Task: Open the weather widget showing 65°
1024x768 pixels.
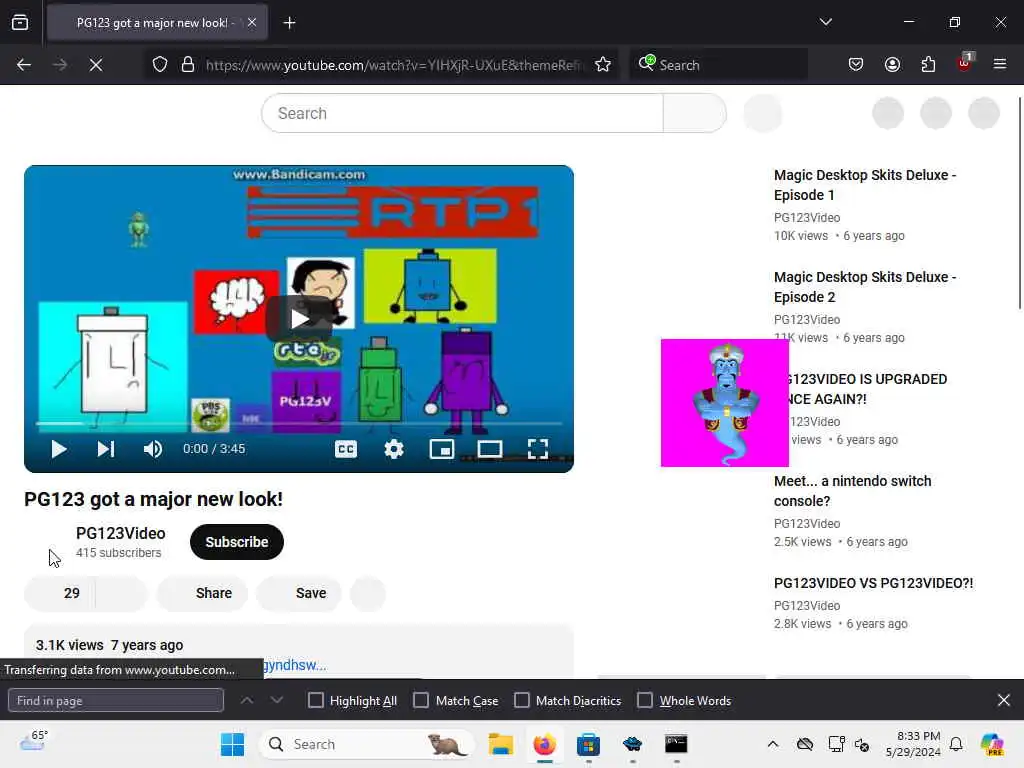Action: pos(33,742)
